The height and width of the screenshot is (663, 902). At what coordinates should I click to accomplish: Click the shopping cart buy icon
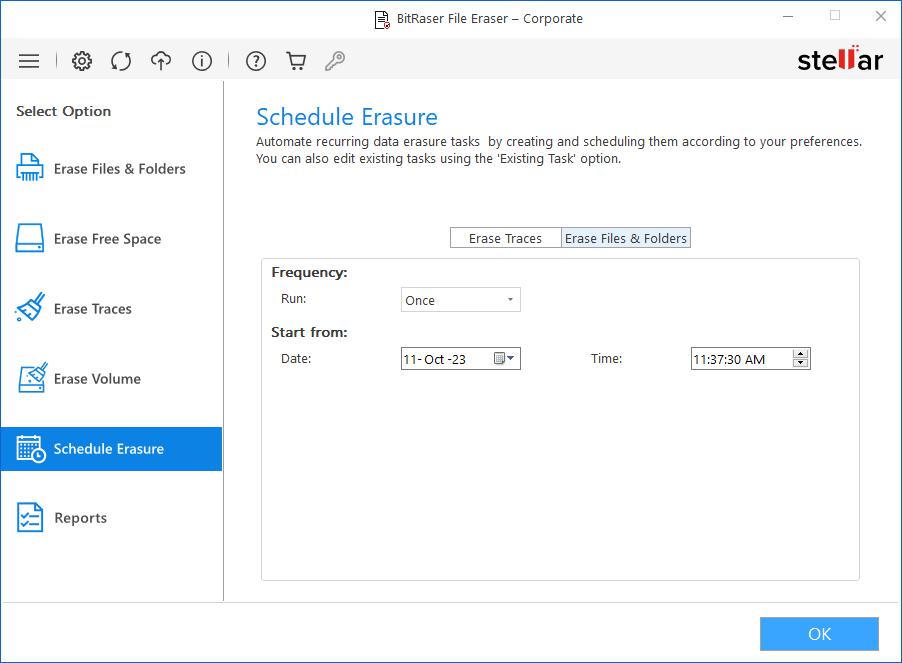point(296,61)
